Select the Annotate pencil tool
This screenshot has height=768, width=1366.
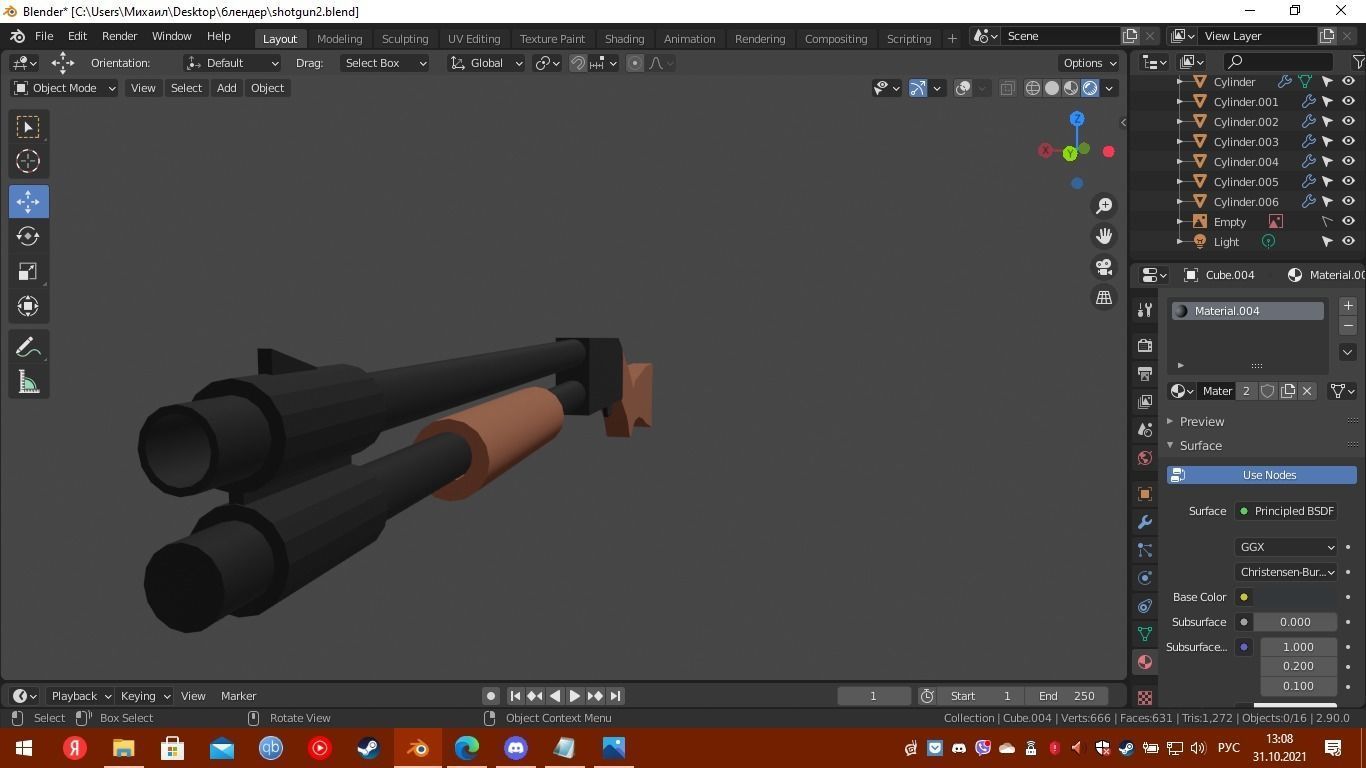pyautogui.click(x=28, y=347)
